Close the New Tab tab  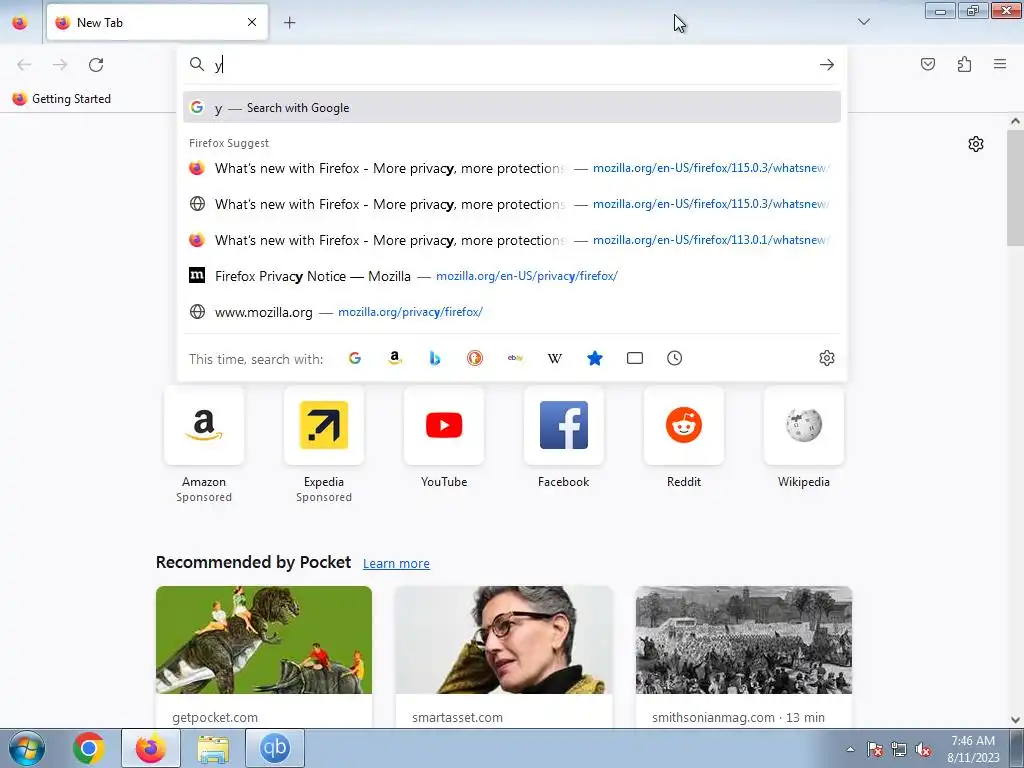click(x=252, y=22)
